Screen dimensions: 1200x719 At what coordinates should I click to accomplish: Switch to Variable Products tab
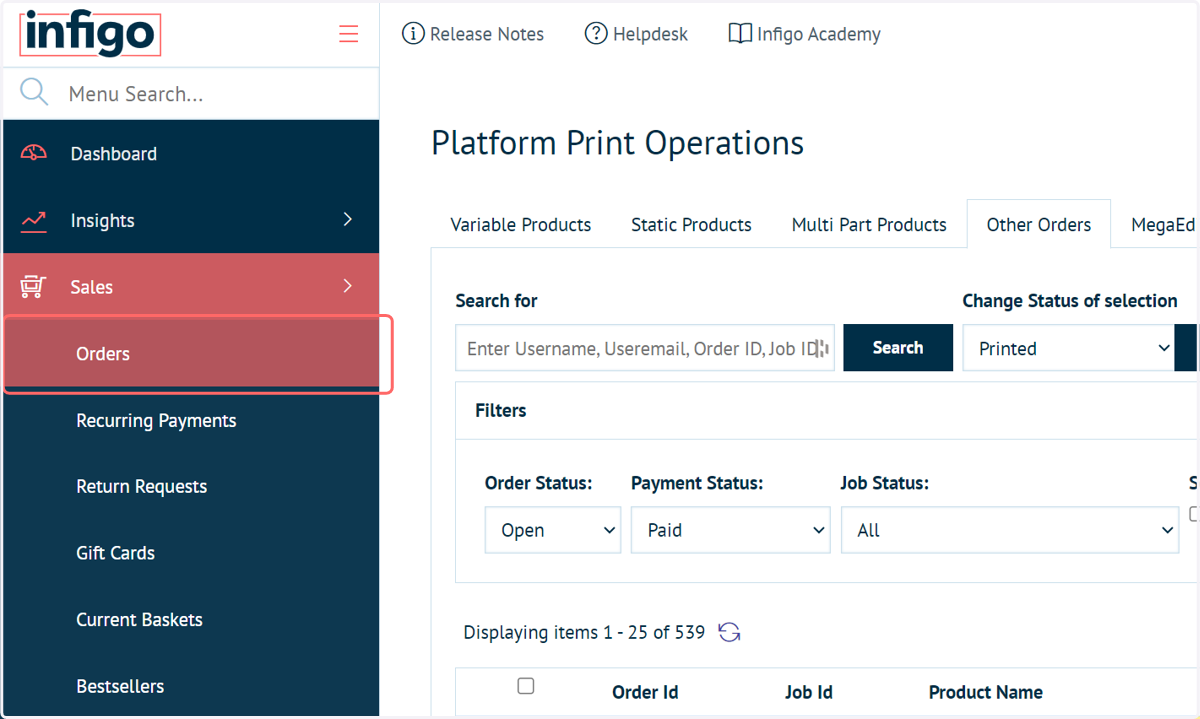pyautogui.click(x=521, y=225)
